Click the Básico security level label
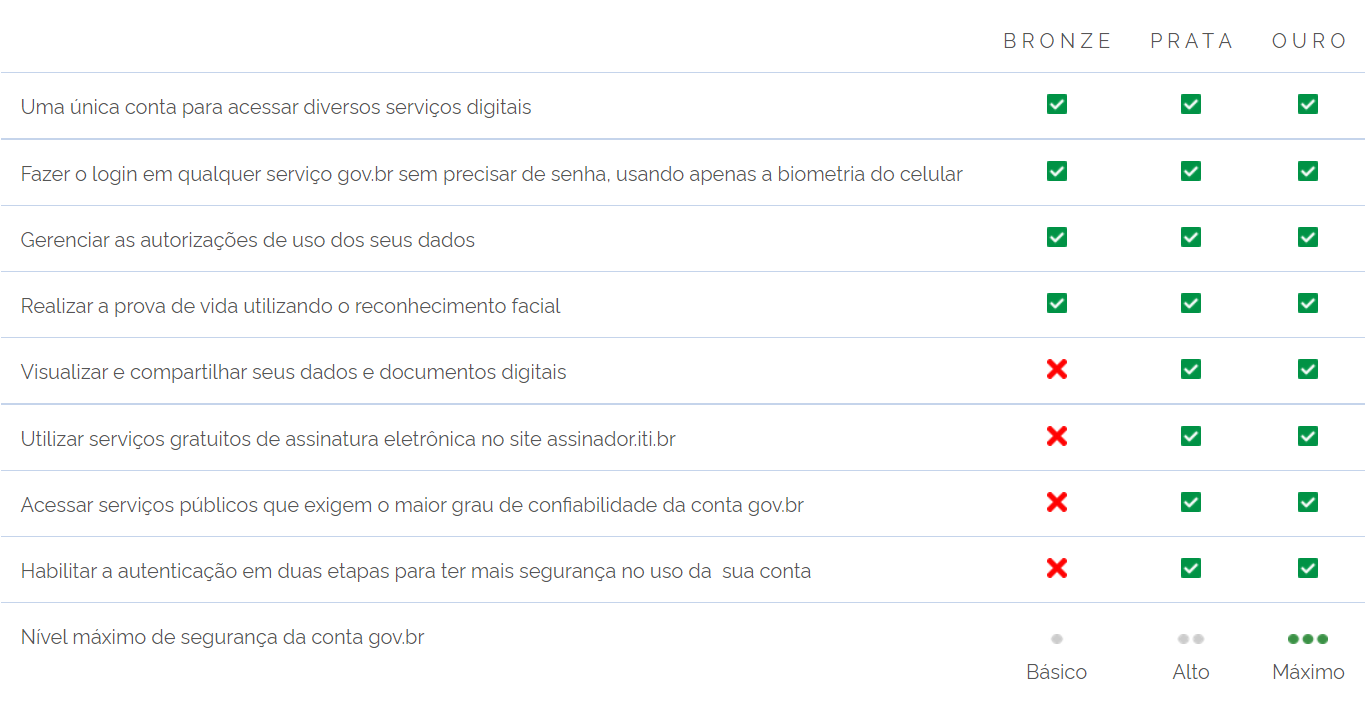Image resolution: width=1367 pixels, height=707 pixels. point(1057,672)
